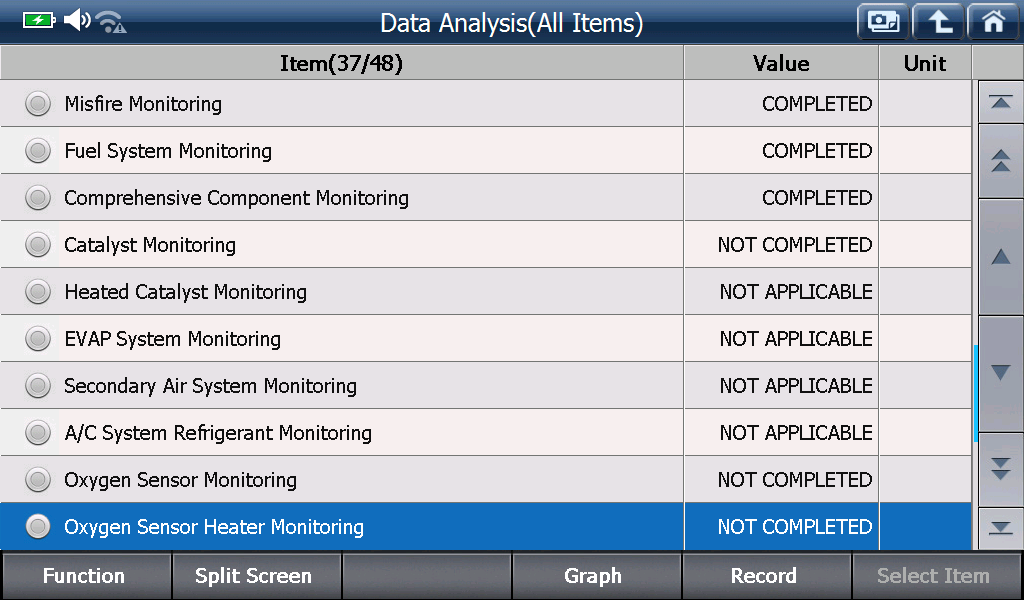
Task: Jump to the bottom of the list
Action: tap(1000, 528)
